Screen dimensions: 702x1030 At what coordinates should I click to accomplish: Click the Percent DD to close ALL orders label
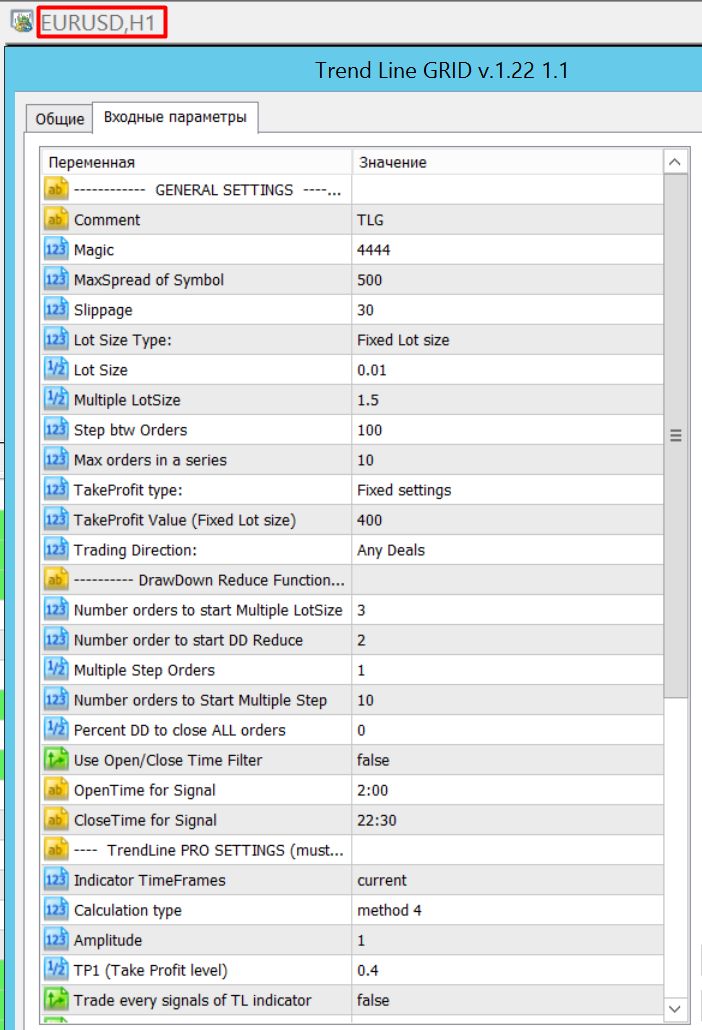tap(179, 730)
